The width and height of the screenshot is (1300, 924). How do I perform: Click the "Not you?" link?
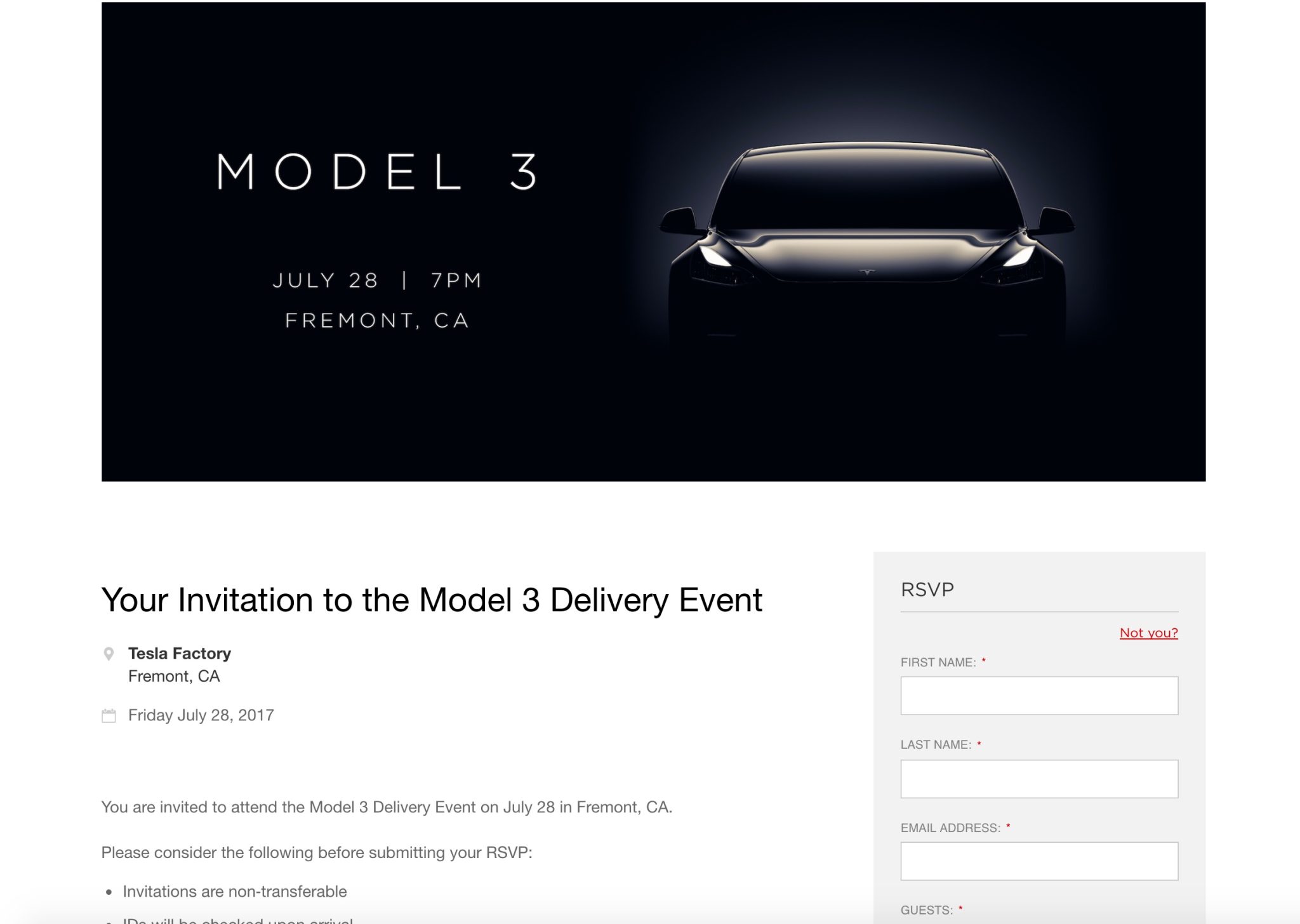point(1148,633)
